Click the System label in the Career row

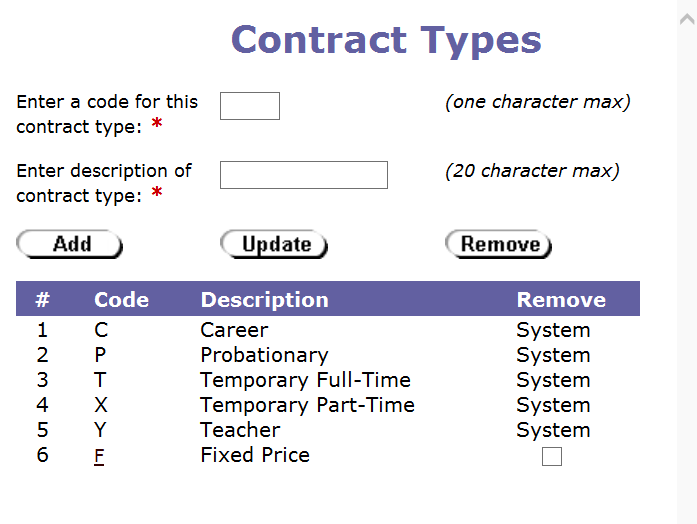click(x=553, y=330)
